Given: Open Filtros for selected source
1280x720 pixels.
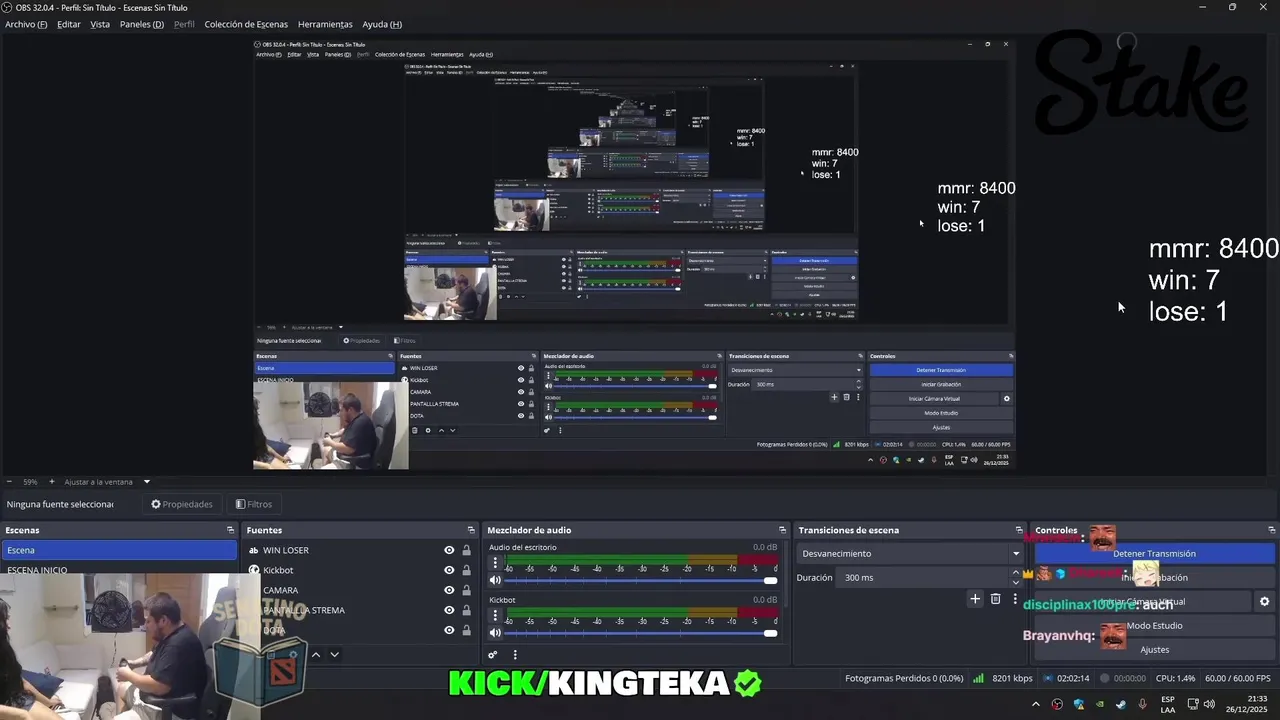Looking at the screenshot, I should (254, 504).
